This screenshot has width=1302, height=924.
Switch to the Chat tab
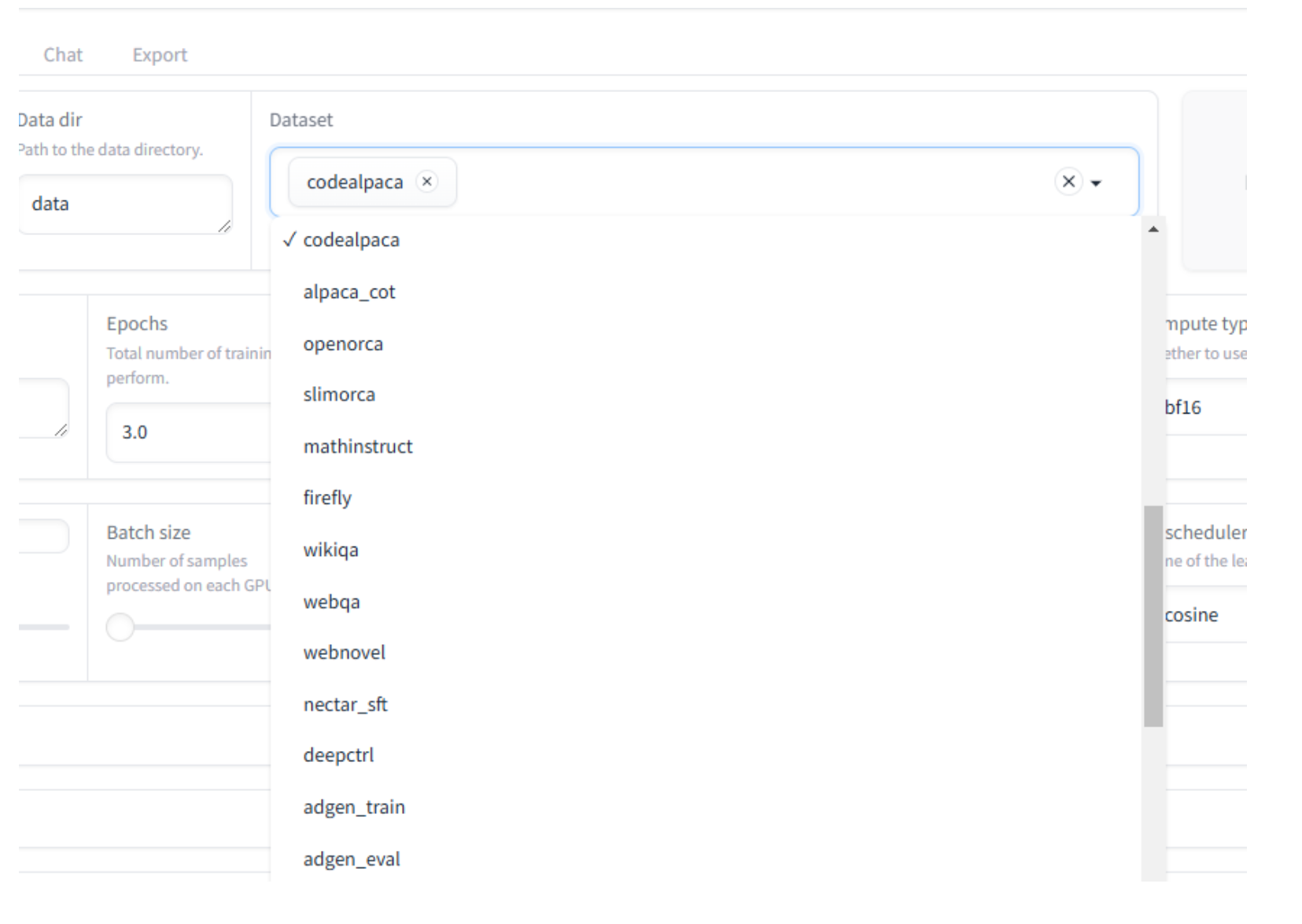coord(63,55)
